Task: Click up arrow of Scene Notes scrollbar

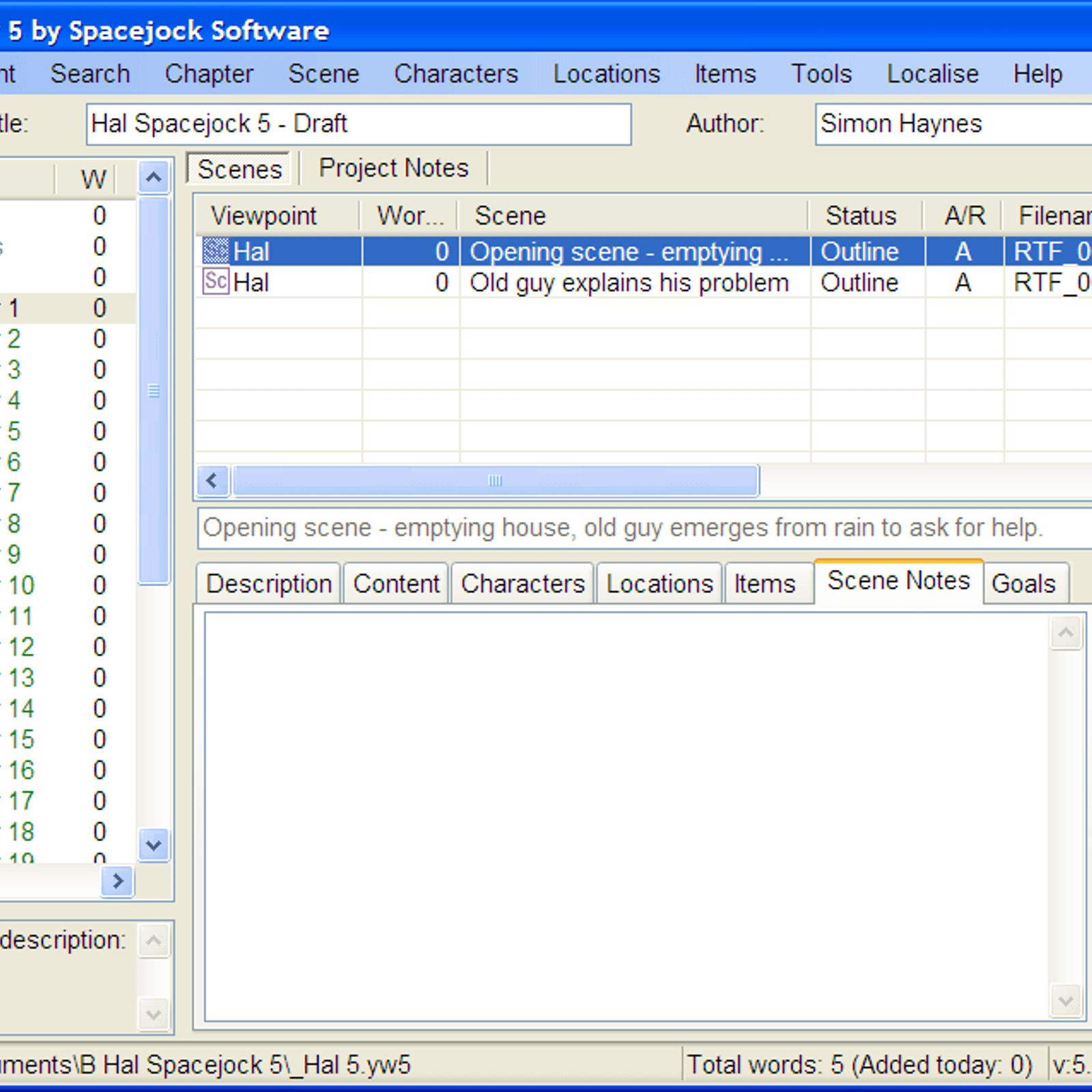Action: click(1066, 633)
